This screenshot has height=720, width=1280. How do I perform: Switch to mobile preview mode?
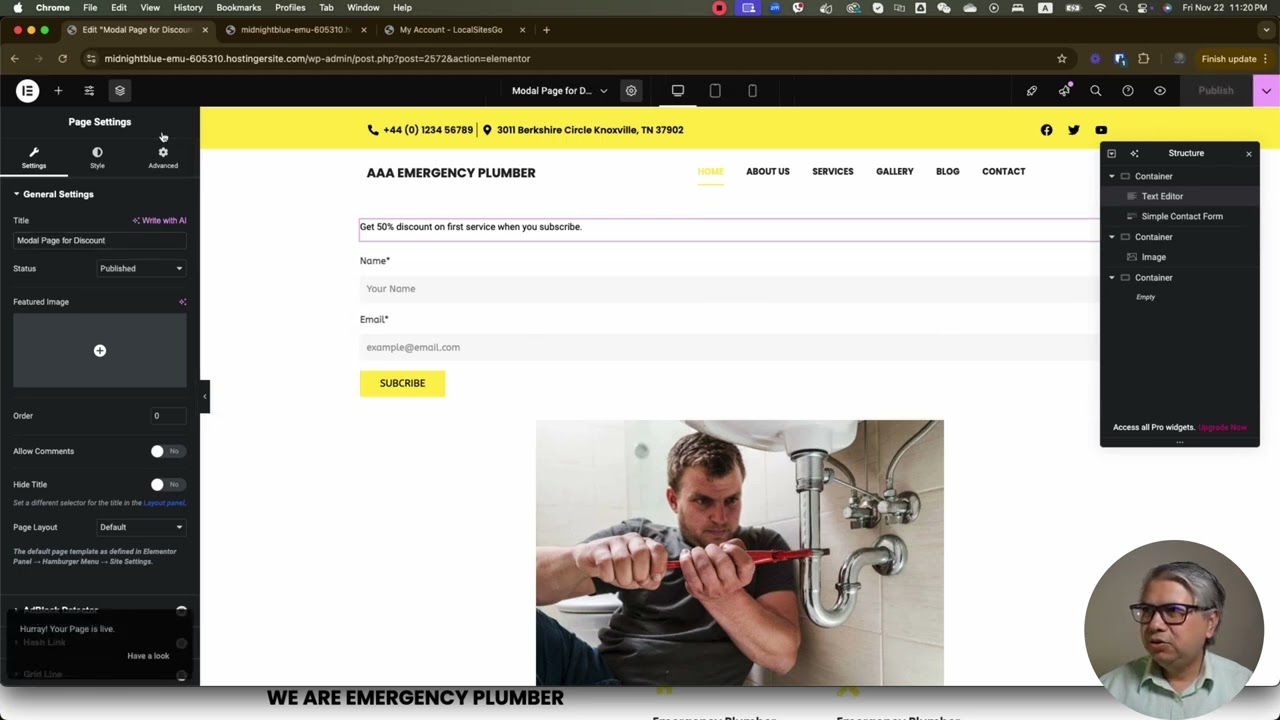[x=752, y=91]
